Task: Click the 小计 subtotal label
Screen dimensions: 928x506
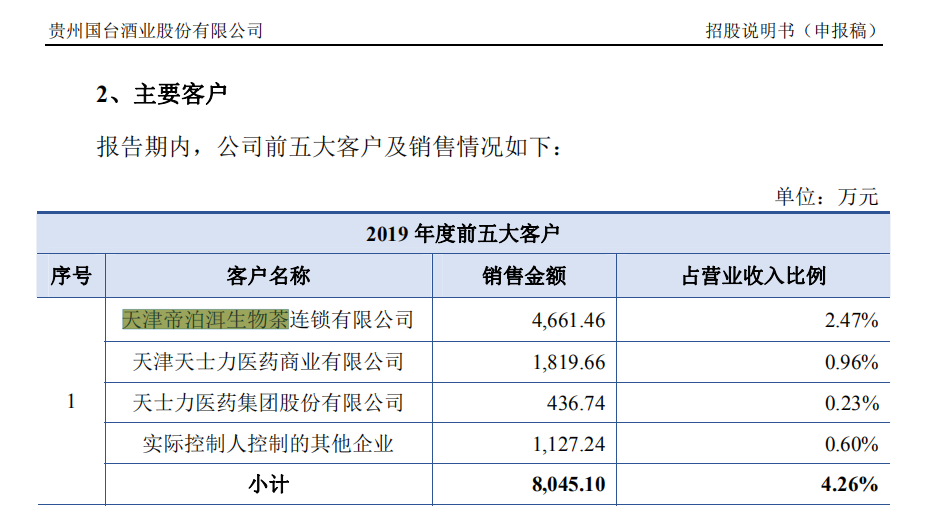Action: (269, 485)
